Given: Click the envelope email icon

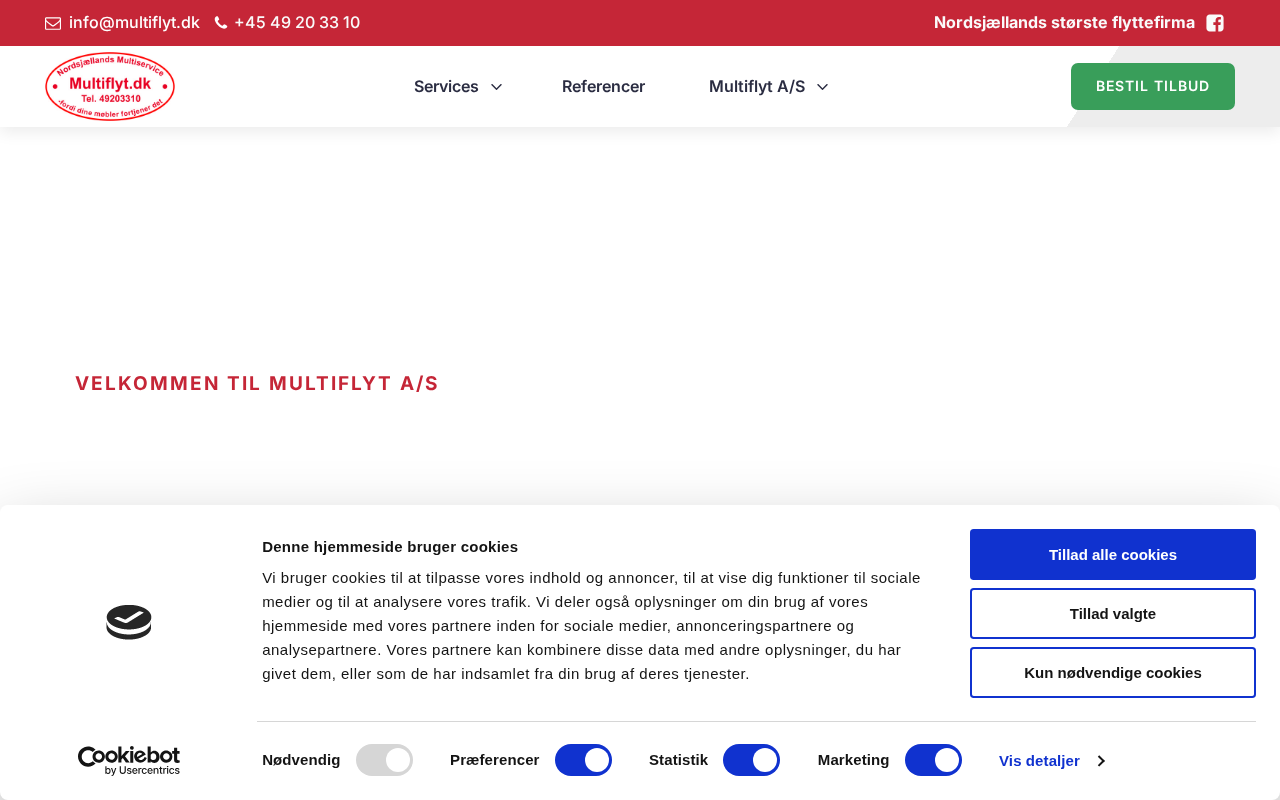Looking at the screenshot, I should click(x=53, y=23).
